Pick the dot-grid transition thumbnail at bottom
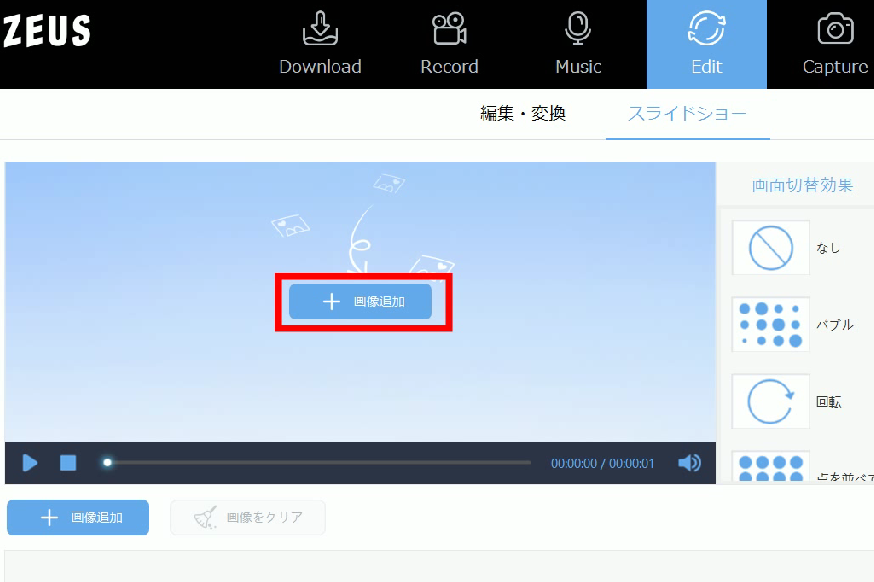The width and height of the screenshot is (874, 582). point(770,467)
